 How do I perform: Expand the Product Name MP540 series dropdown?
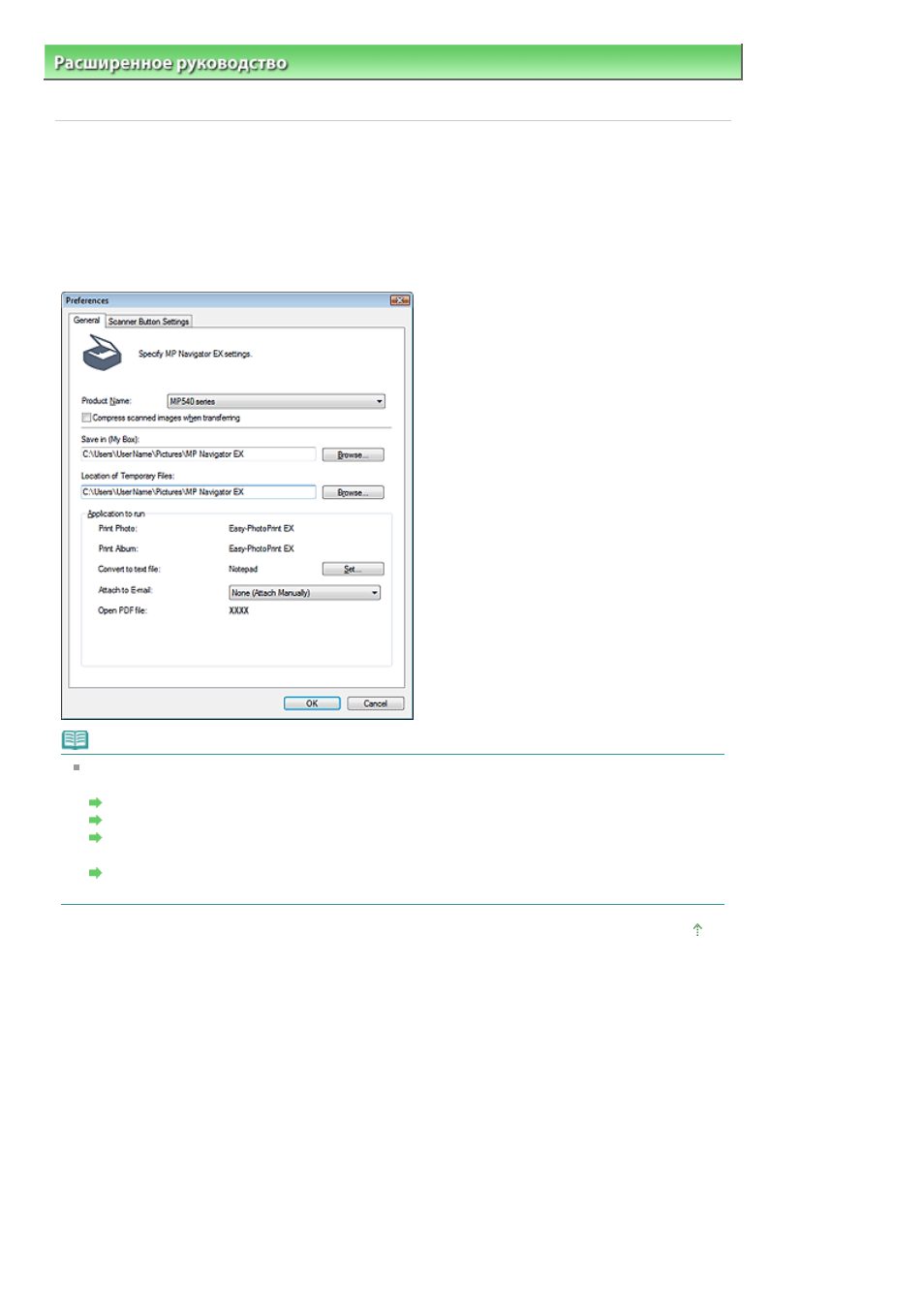(x=276, y=401)
